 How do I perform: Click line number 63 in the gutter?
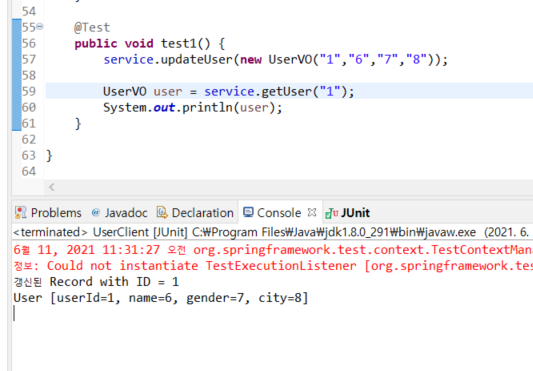29,155
